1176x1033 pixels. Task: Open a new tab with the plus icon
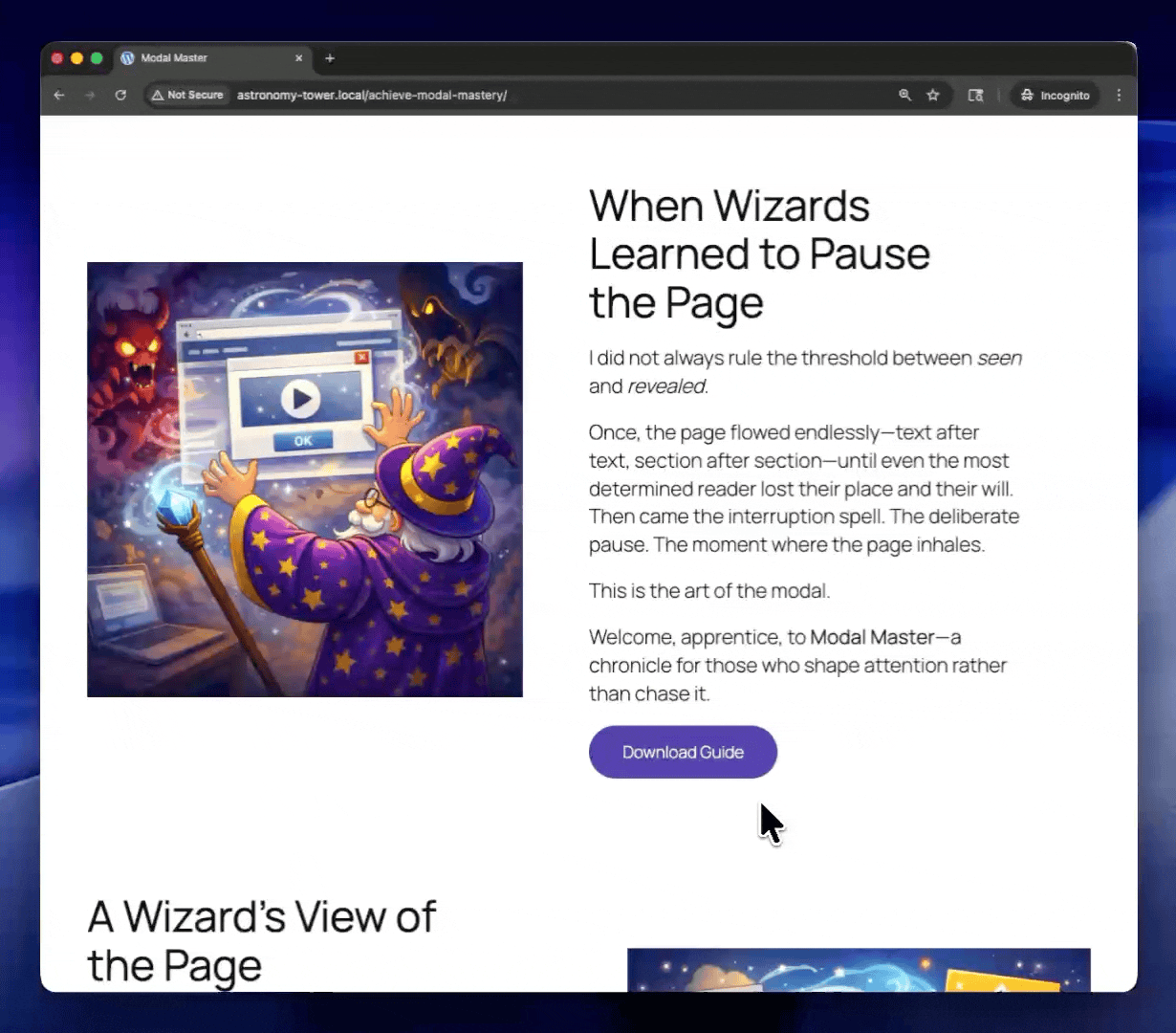tap(330, 58)
